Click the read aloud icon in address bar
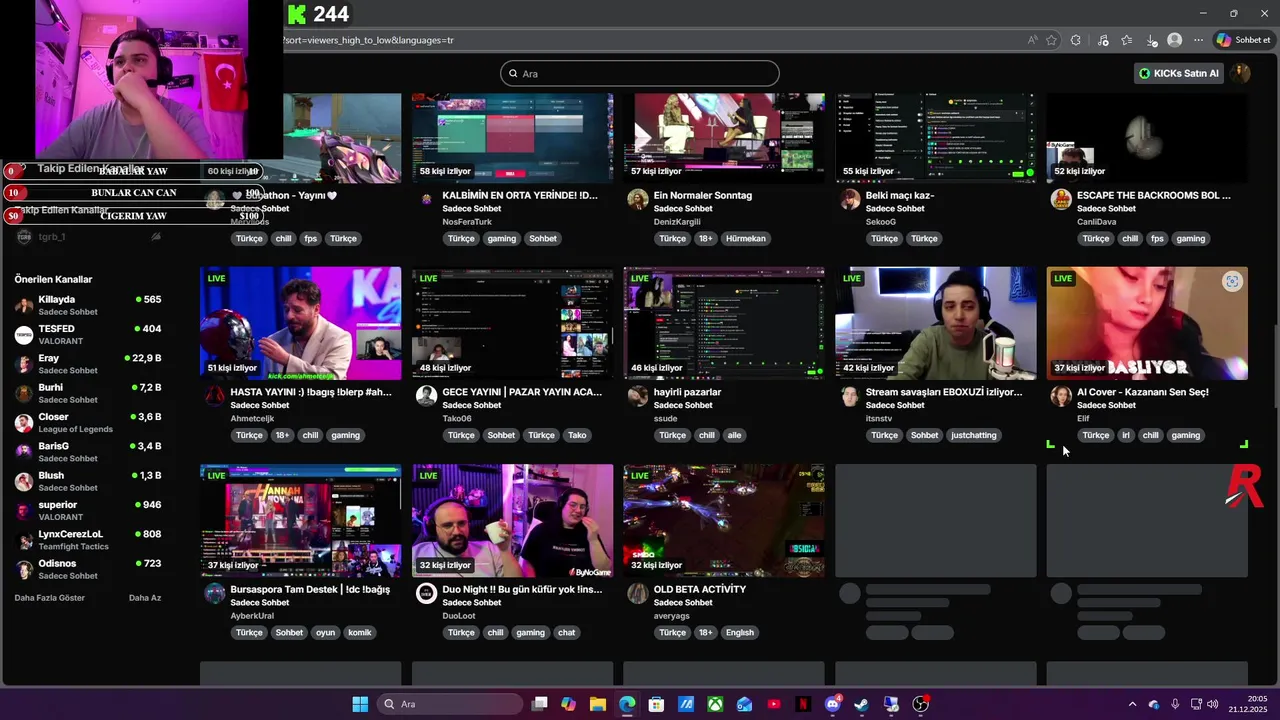The height and width of the screenshot is (720, 1280). coord(1032,40)
